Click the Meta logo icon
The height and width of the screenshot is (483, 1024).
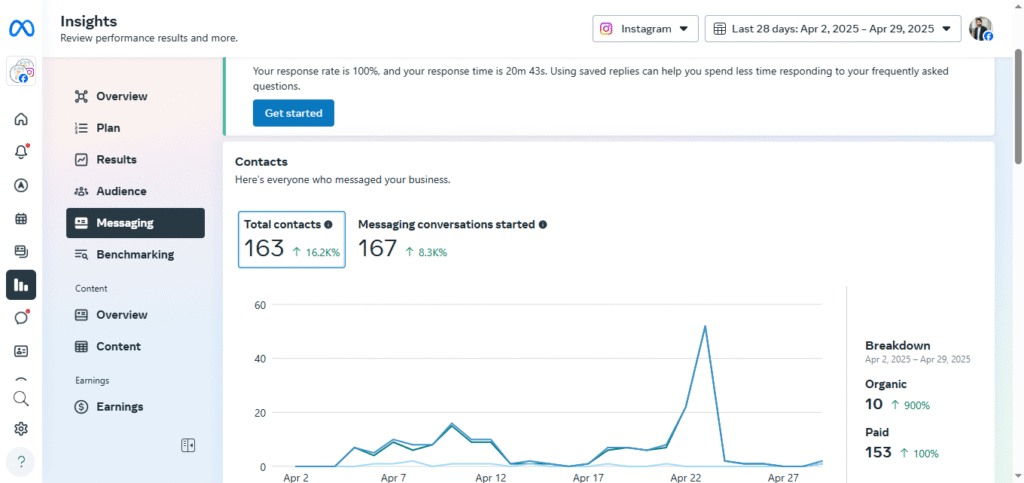[21, 29]
